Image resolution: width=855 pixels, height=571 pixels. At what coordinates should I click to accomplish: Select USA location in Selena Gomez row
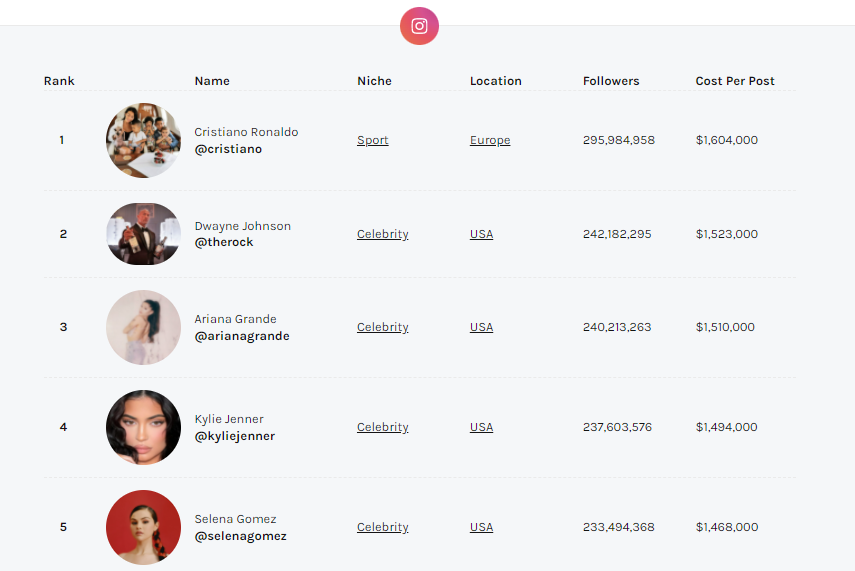point(481,527)
